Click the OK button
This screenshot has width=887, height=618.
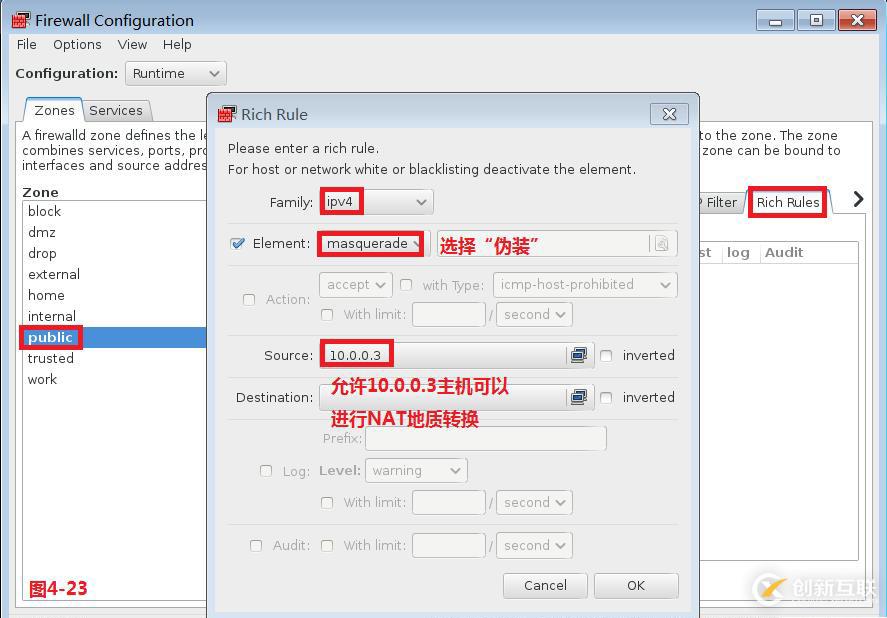click(x=636, y=585)
